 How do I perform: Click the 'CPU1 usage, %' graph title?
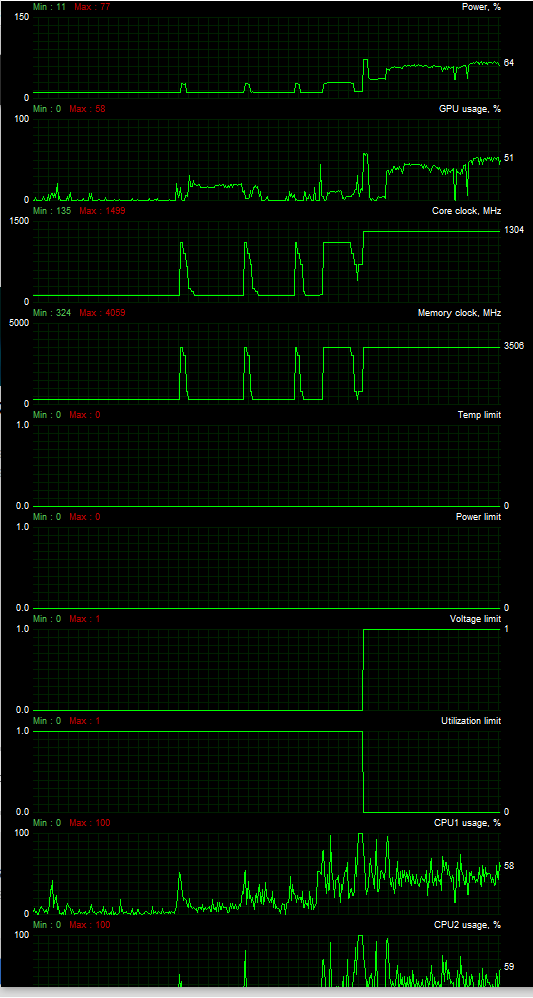(x=467, y=822)
